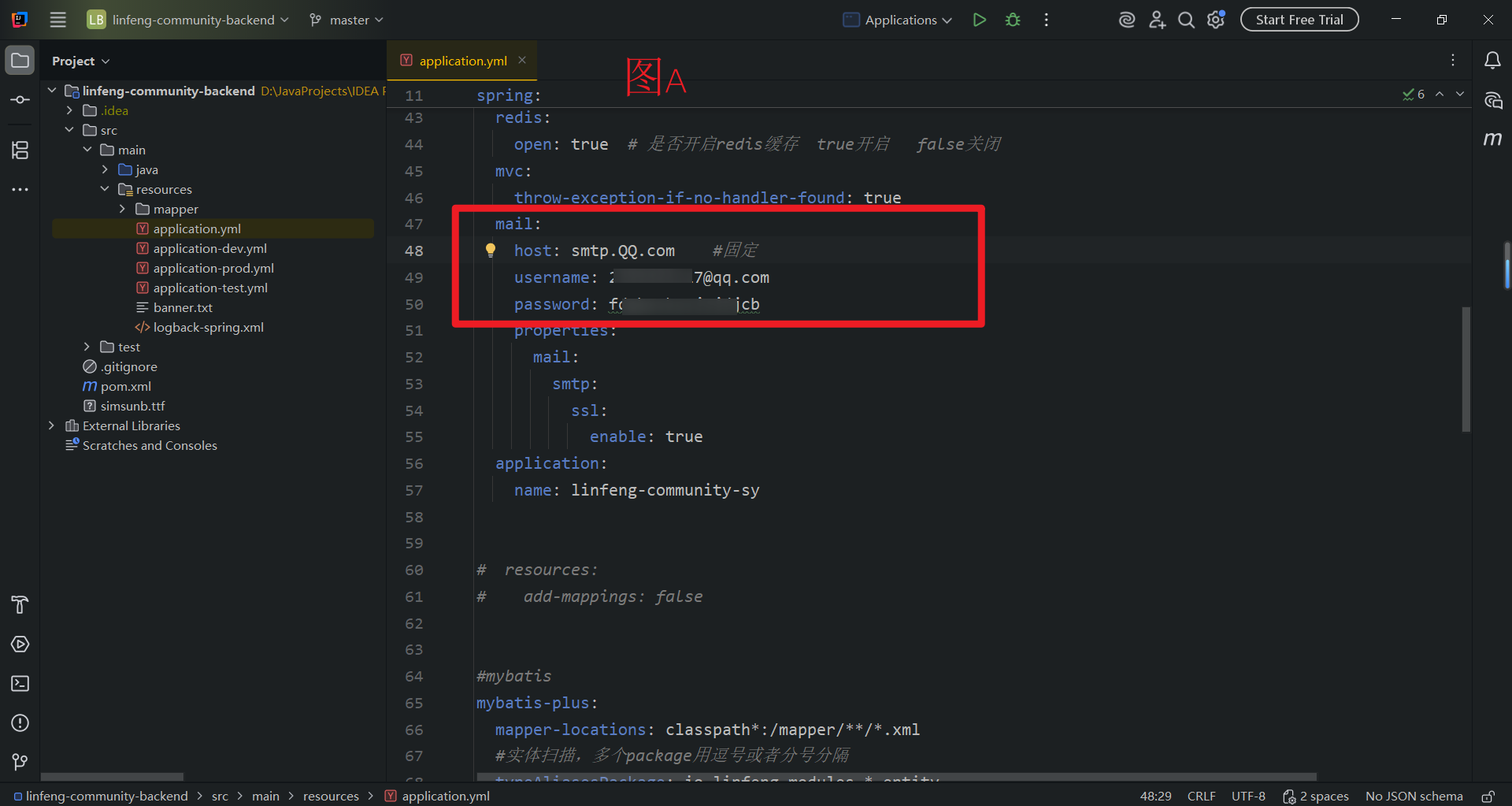The image size is (1512, 806).
Task: Toggle file read-only lock icon
Action: tap(1488, 797)
